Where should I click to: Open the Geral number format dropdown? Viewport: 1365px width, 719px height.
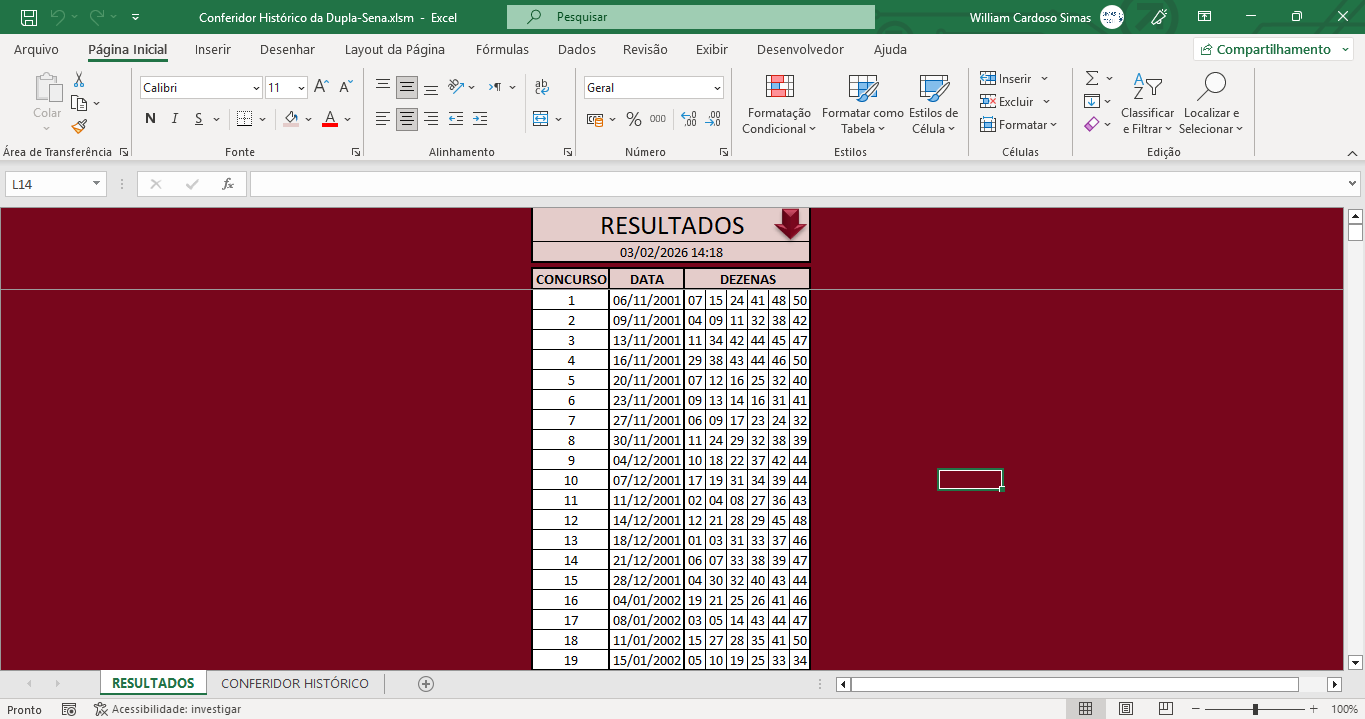[x=717, y=88]
